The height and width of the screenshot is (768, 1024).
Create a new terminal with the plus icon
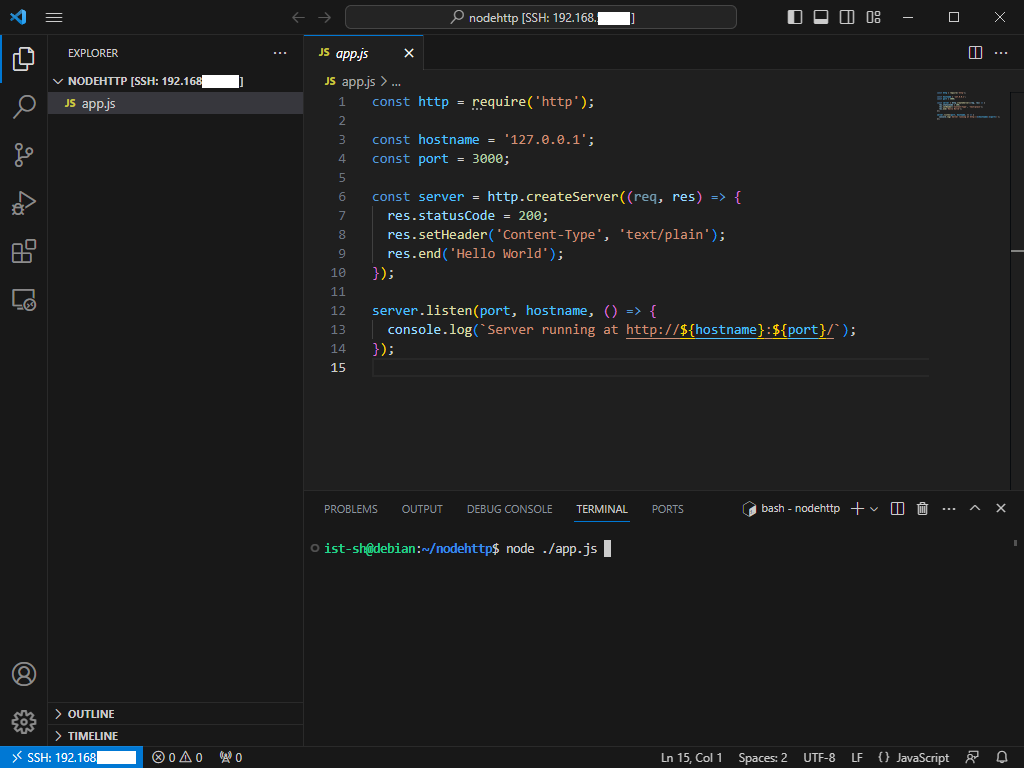coord(856,508)
